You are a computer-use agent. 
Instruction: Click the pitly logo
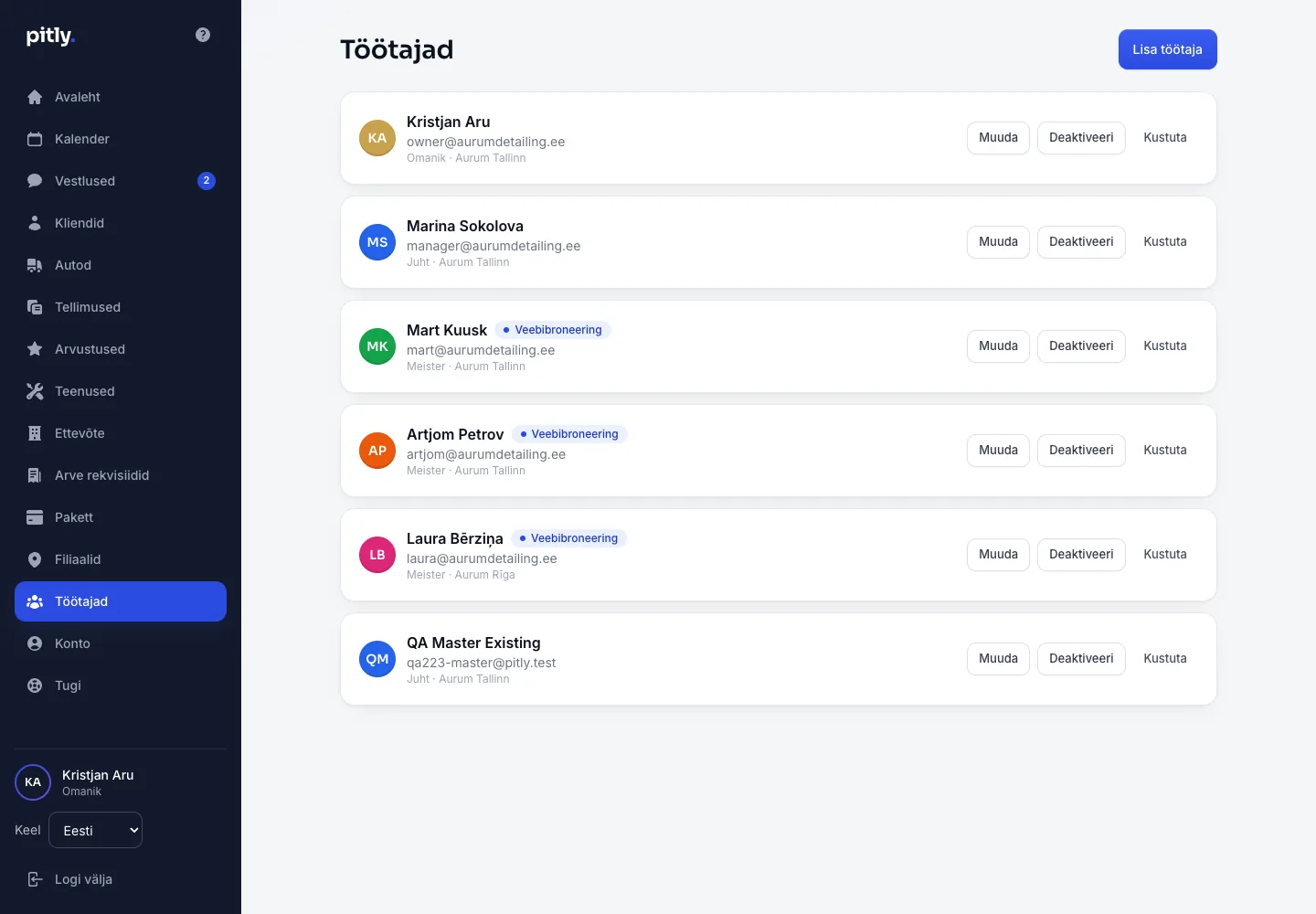[x=50, y=36]
